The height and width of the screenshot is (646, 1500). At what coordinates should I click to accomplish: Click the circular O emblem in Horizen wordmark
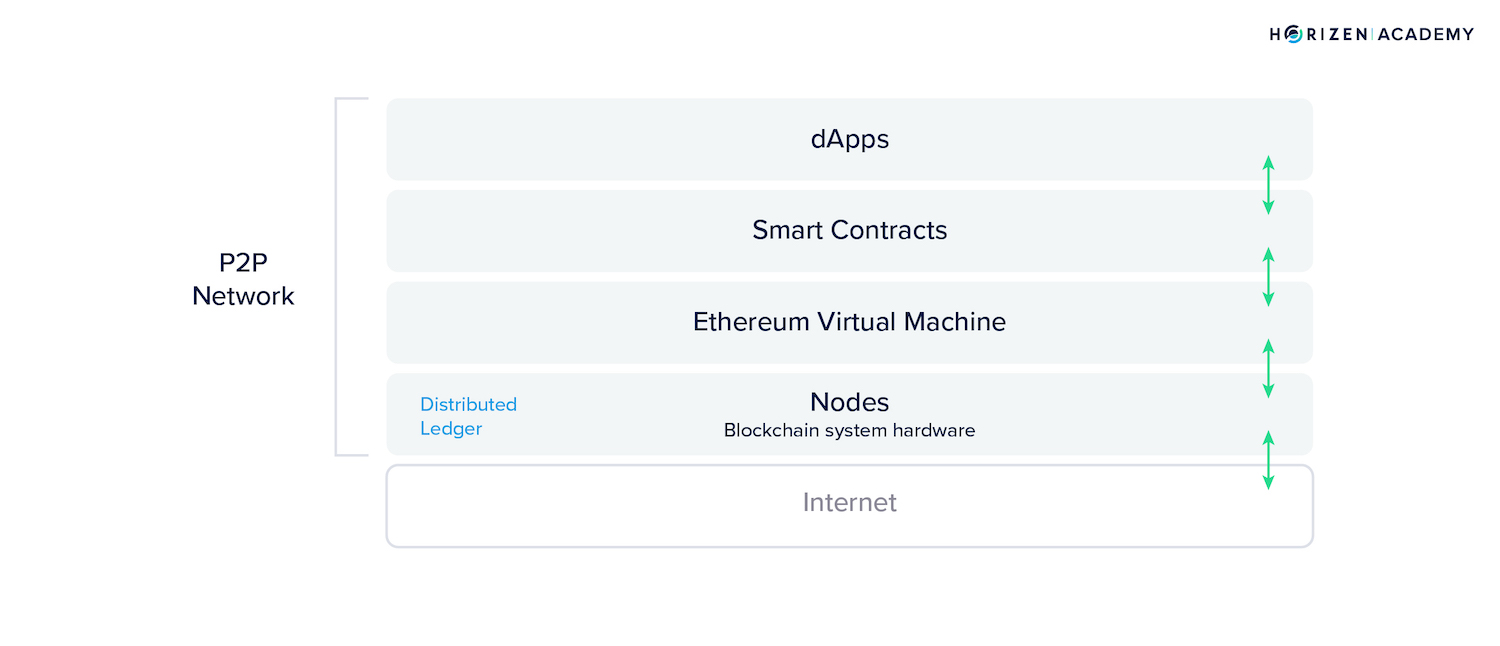tap(1294, 34)
